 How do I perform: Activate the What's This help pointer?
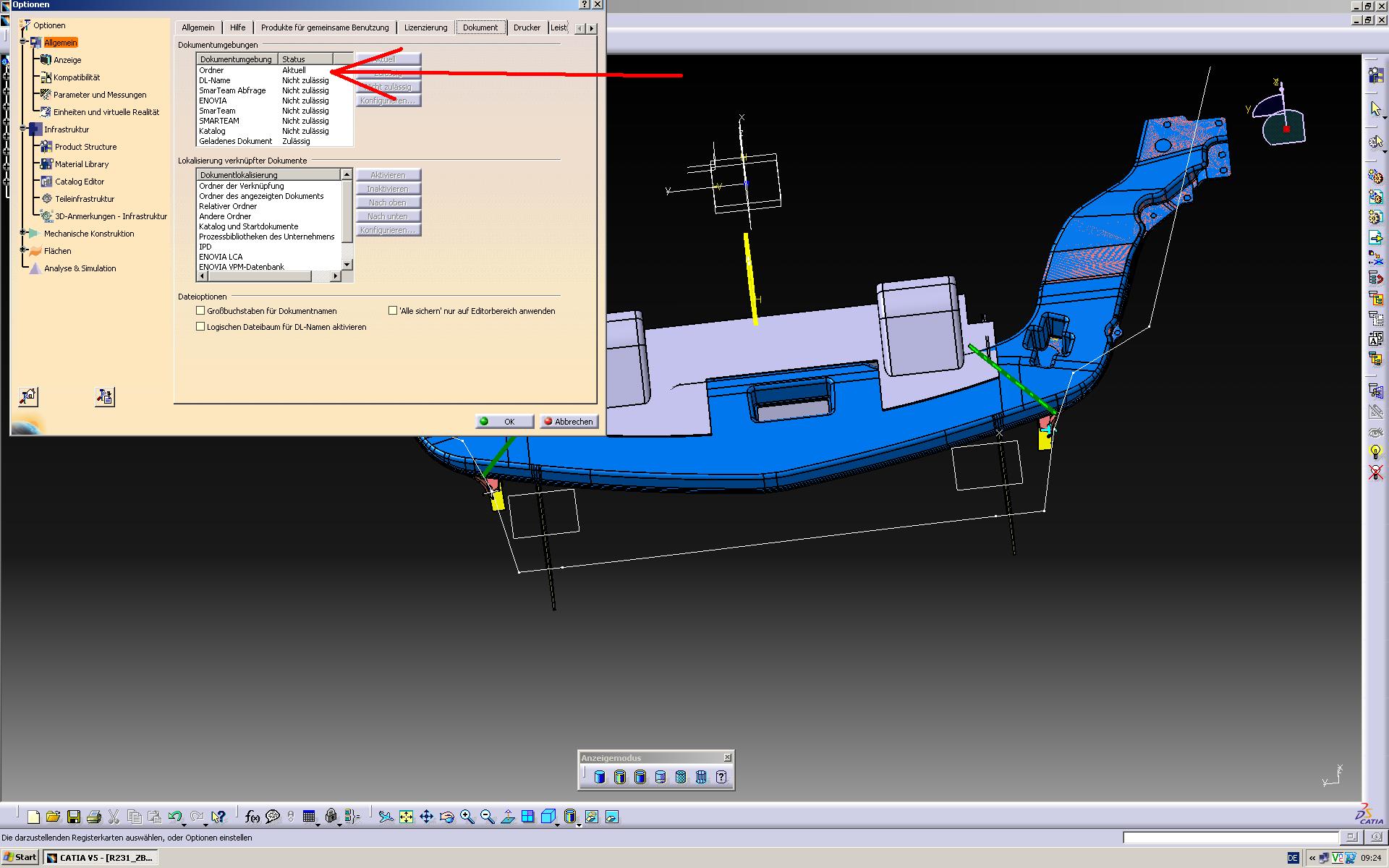pos(218,817)
